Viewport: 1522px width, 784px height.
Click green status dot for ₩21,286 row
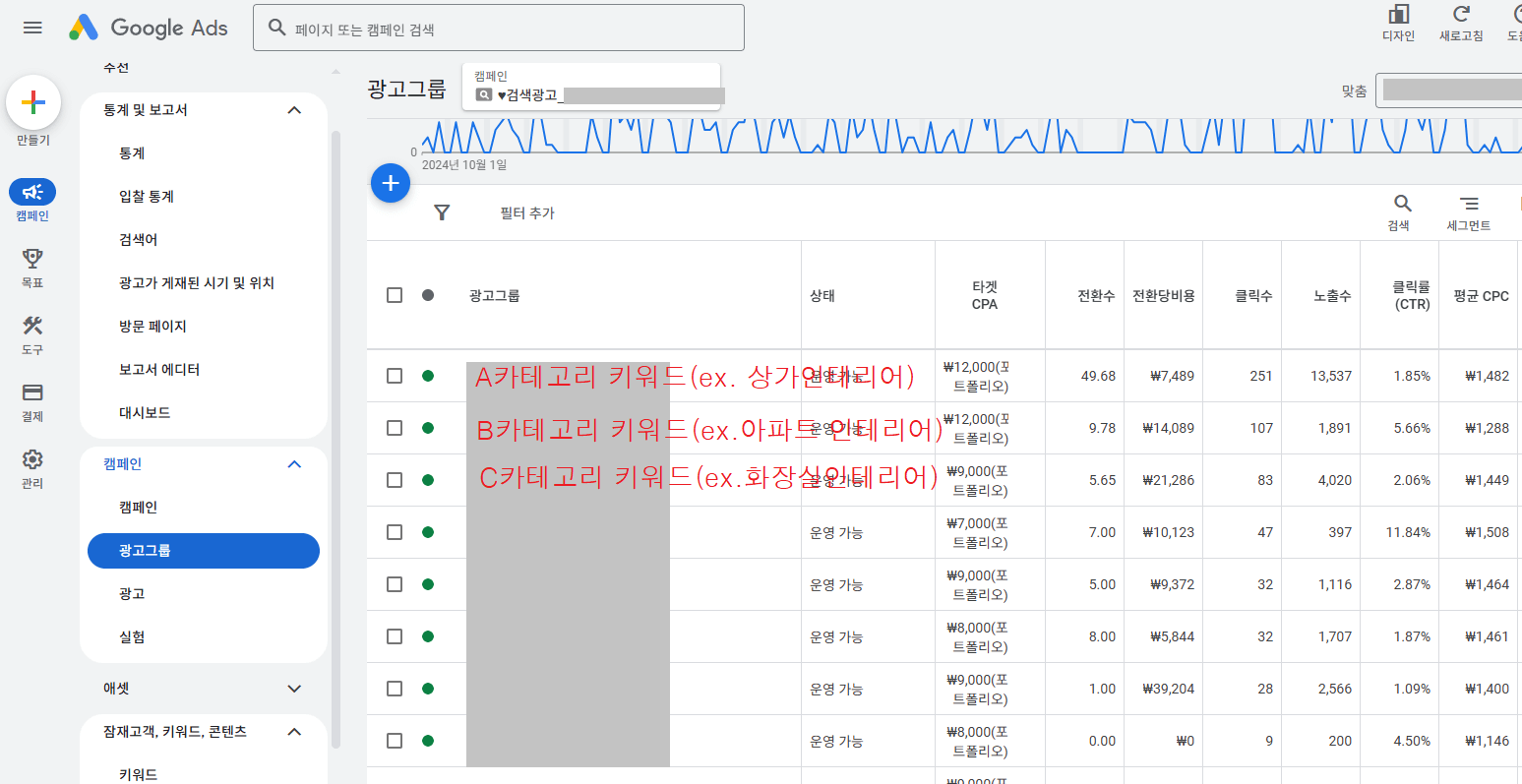[428, 480]
